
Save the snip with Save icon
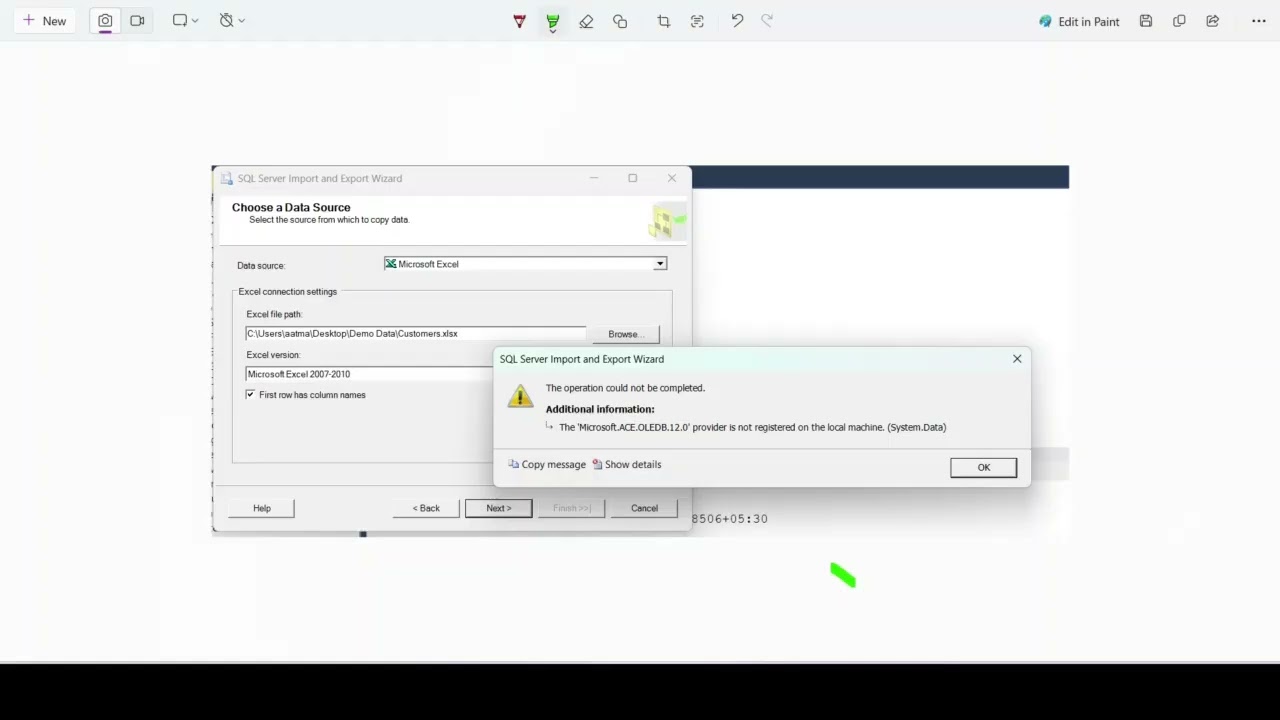click(1146, 21)
